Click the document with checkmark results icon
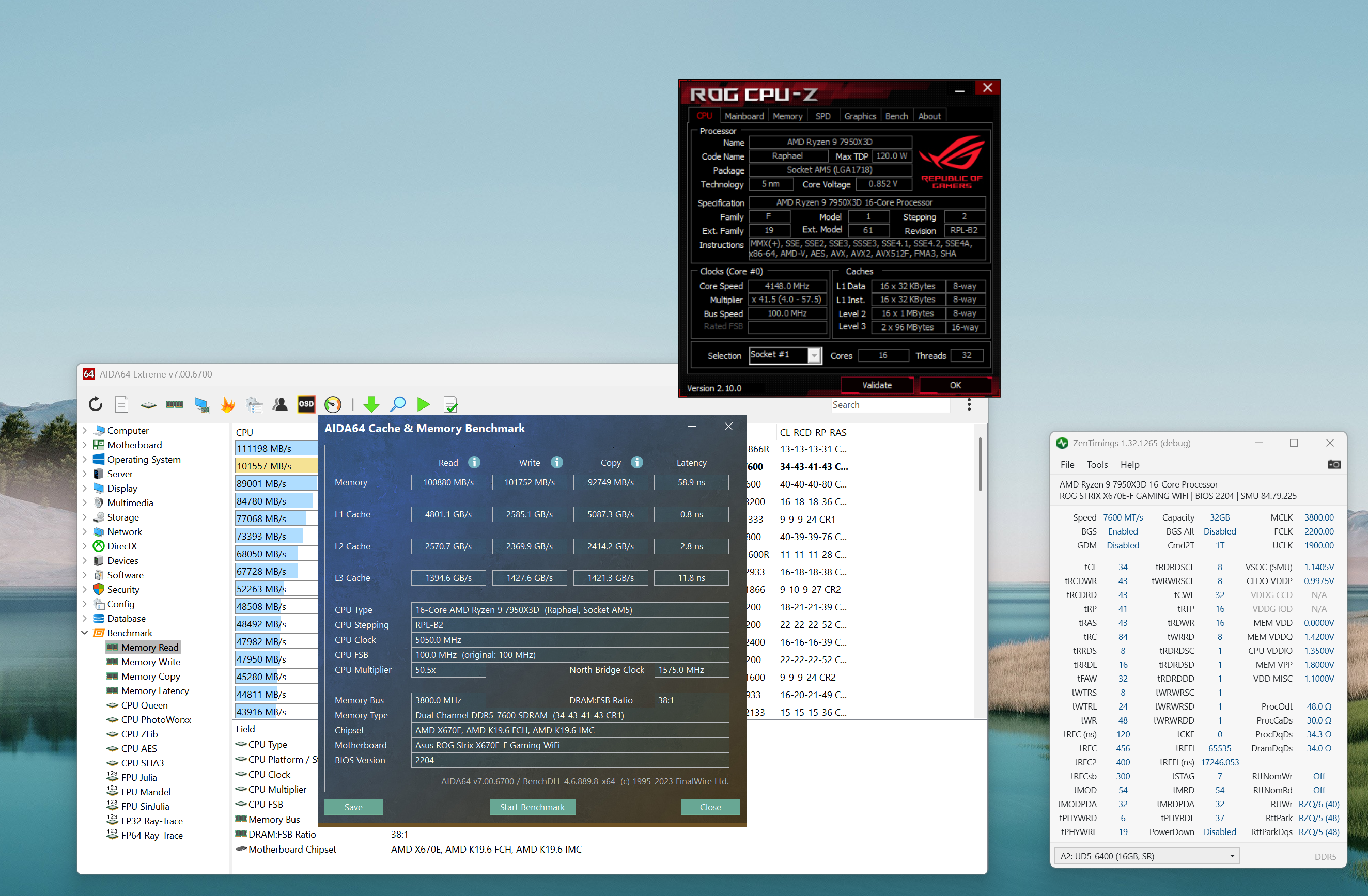Screen dimensions: 1368x896 tap(451, 404)
